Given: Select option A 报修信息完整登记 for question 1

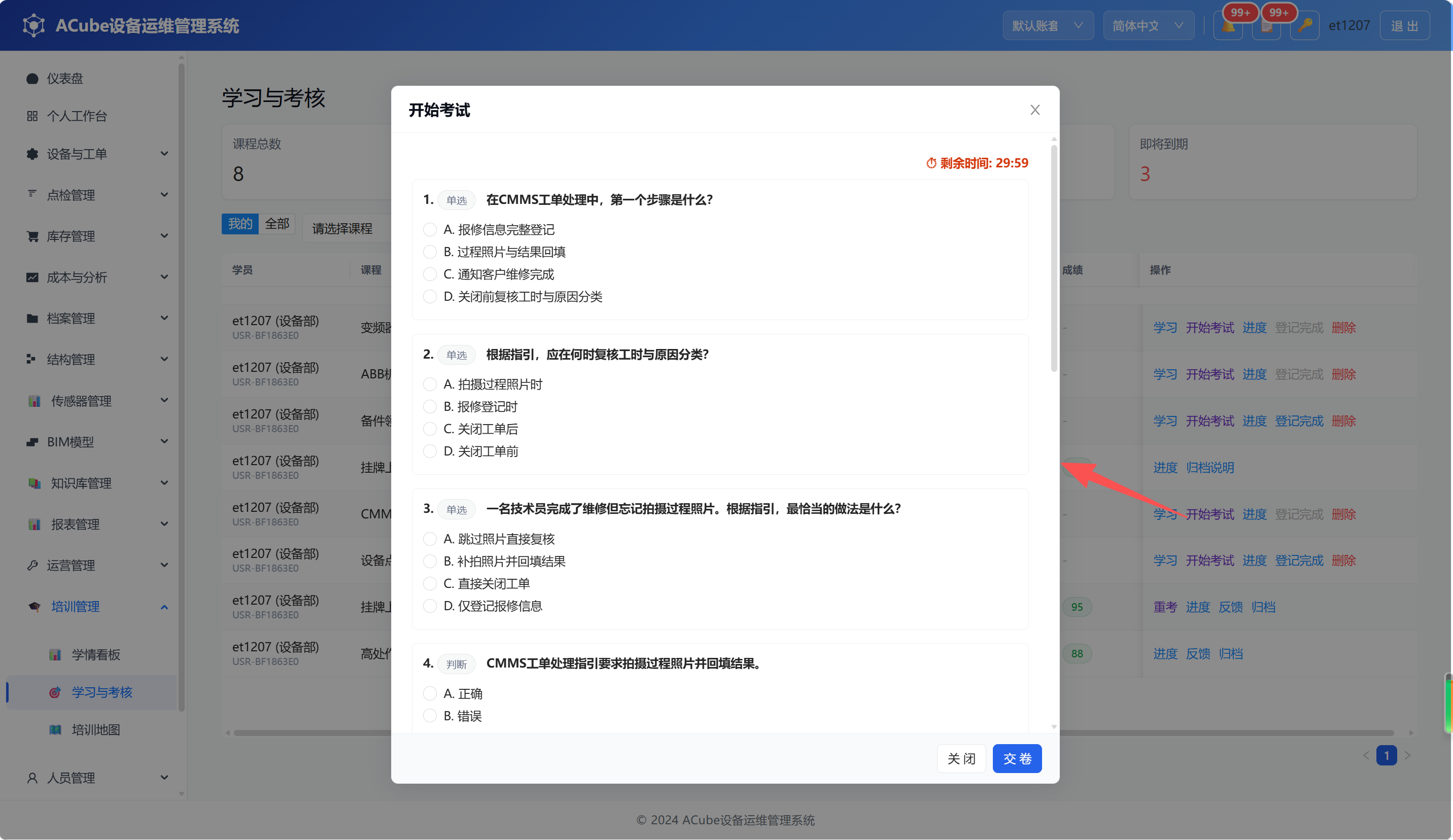Looking at the screenshot, I should pos(430,229).
